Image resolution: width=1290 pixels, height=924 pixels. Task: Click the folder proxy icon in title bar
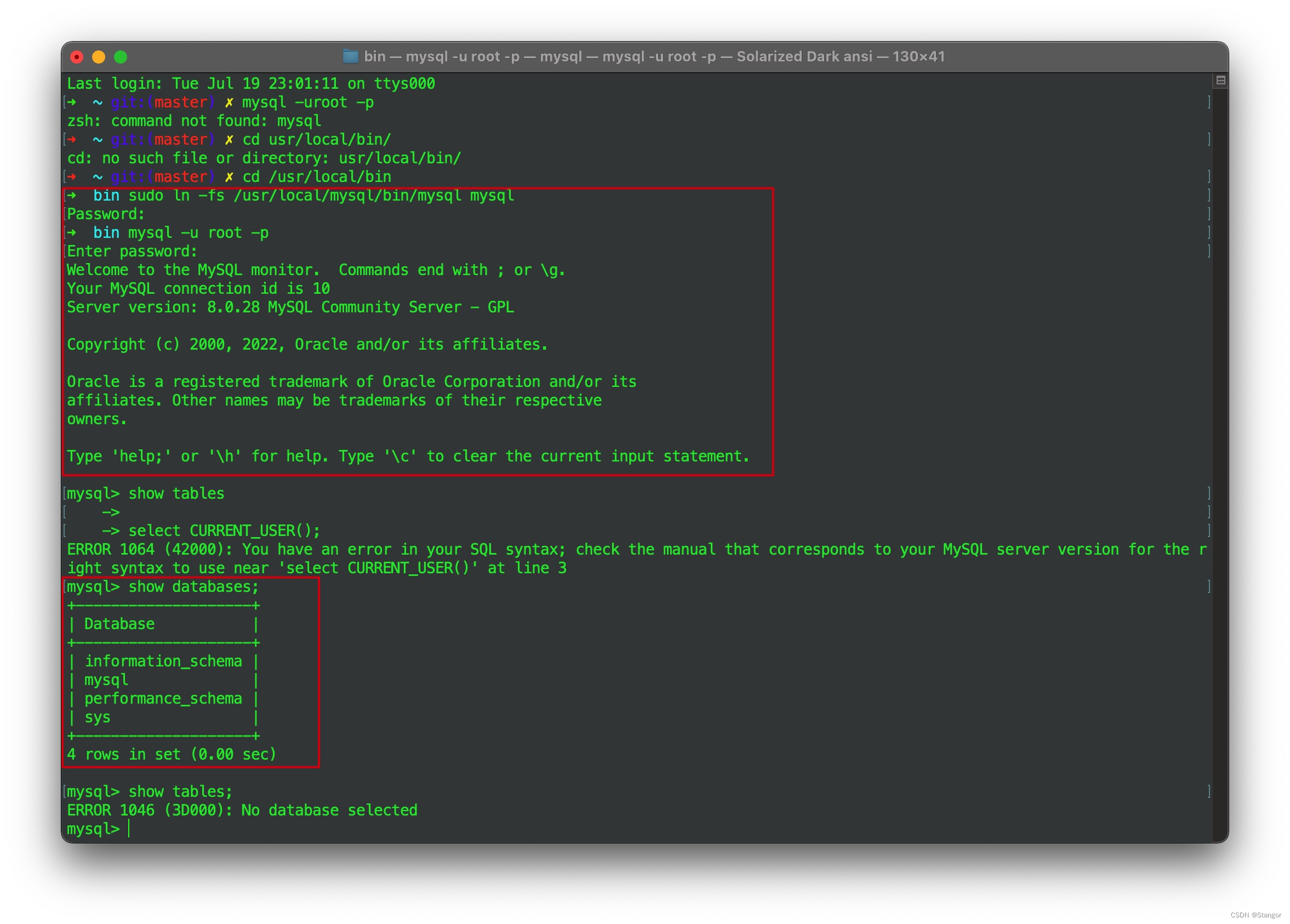click(x=350, y=56)
